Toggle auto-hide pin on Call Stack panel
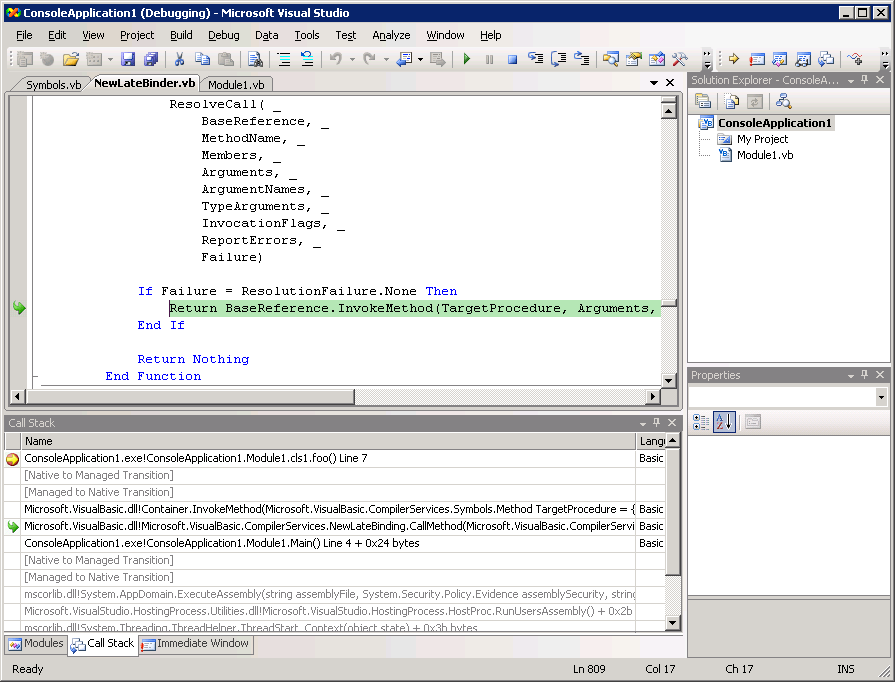 [x=656, y=422]
